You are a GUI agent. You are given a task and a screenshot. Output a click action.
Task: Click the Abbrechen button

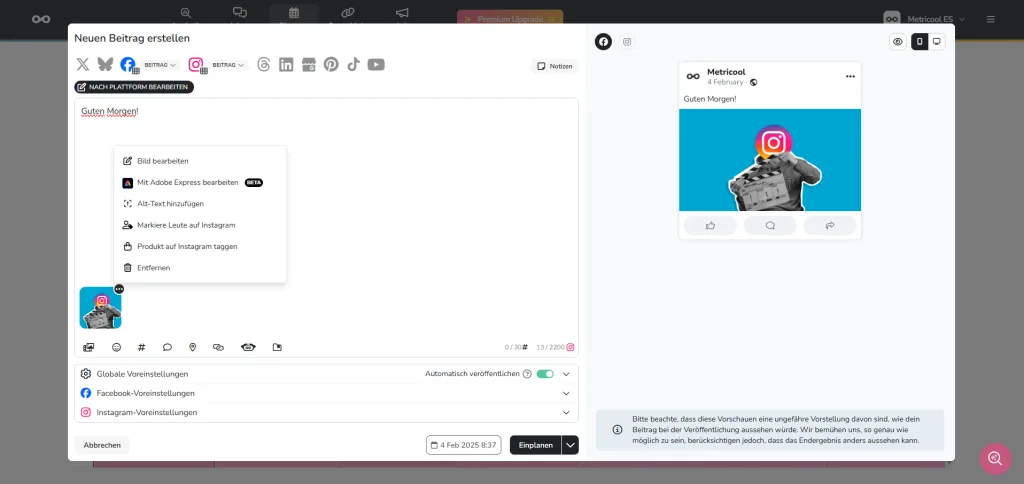[102, 445]
